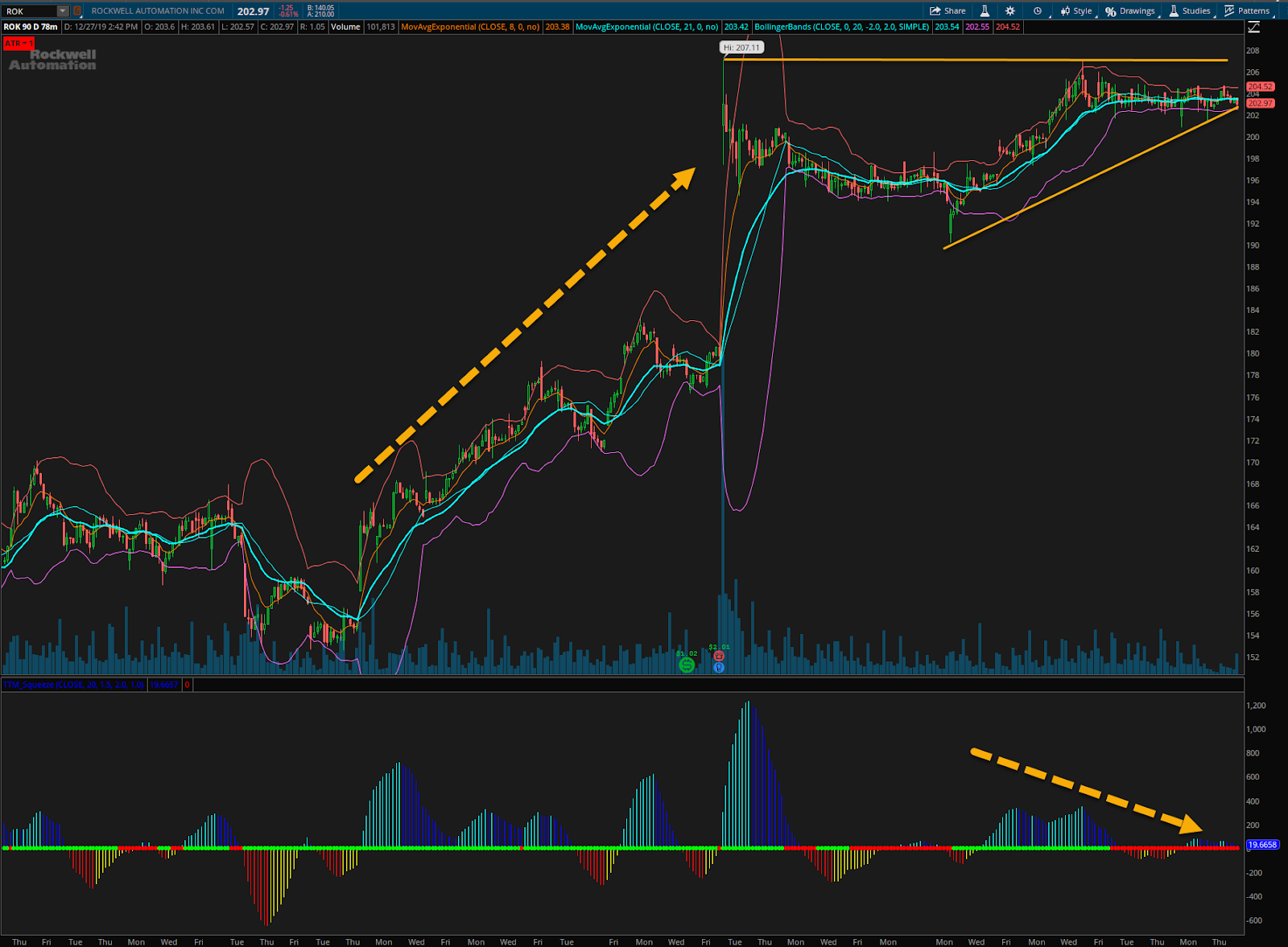Click the 'ROK 90 D 78m' aggregation label
The height and width of the screenshot is (947, 1288).
tap(31, 27)
